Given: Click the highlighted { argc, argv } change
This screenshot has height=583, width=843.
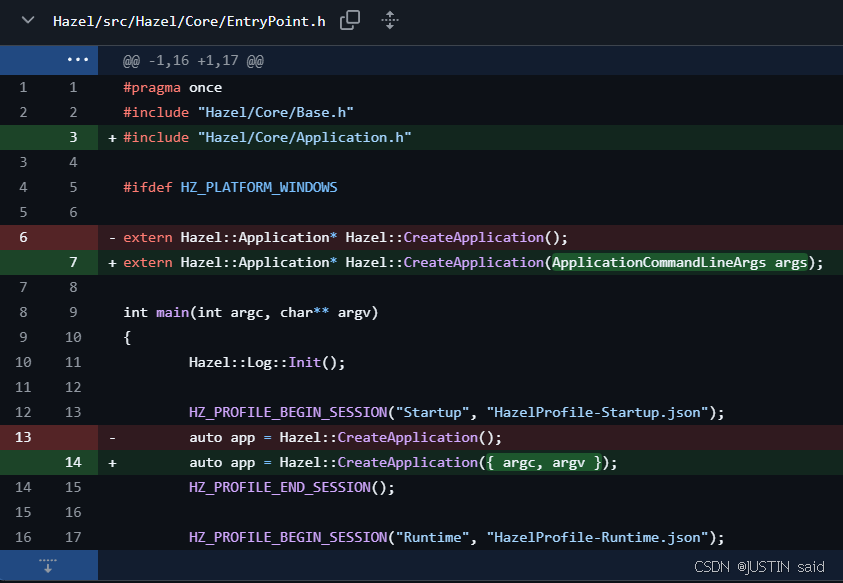Looking at the screenshot, I should pos(545,462).
